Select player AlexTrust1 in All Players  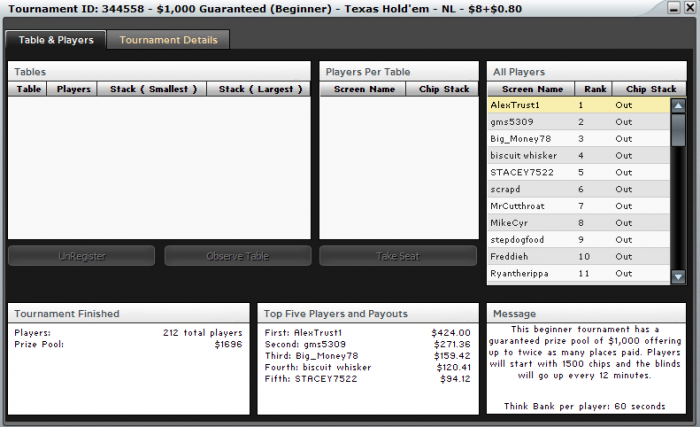pyautogui.click(x=579, y=105)
